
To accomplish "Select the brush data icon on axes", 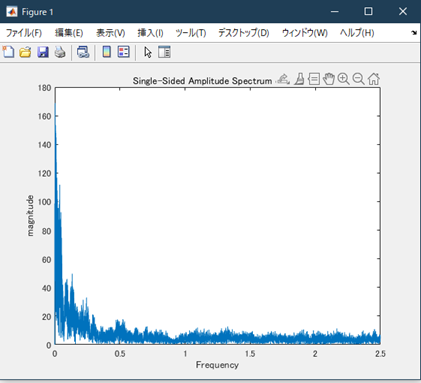I will pos(299,79).
